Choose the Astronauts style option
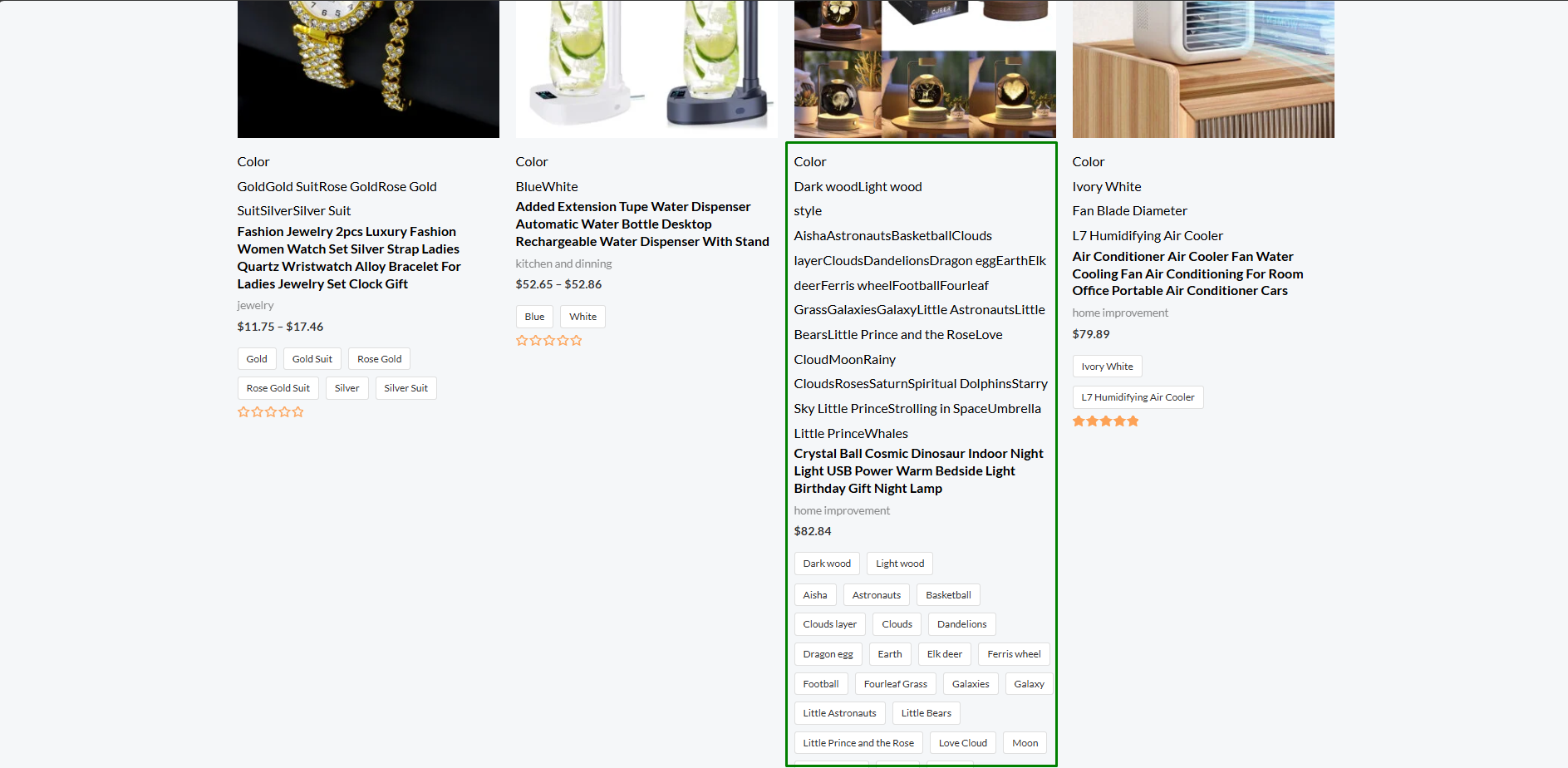 coord(877,595)
